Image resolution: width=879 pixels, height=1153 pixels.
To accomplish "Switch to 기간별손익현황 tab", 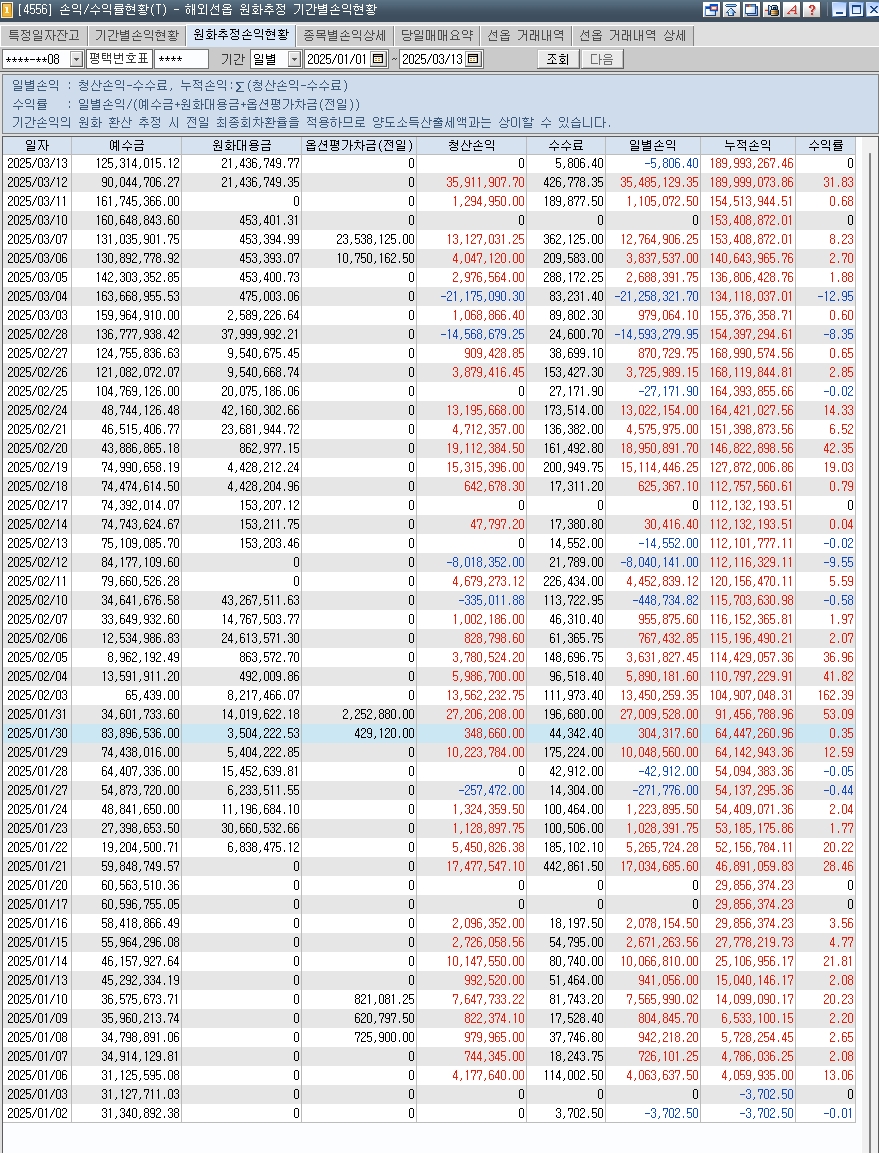I will tap(137, 35).
